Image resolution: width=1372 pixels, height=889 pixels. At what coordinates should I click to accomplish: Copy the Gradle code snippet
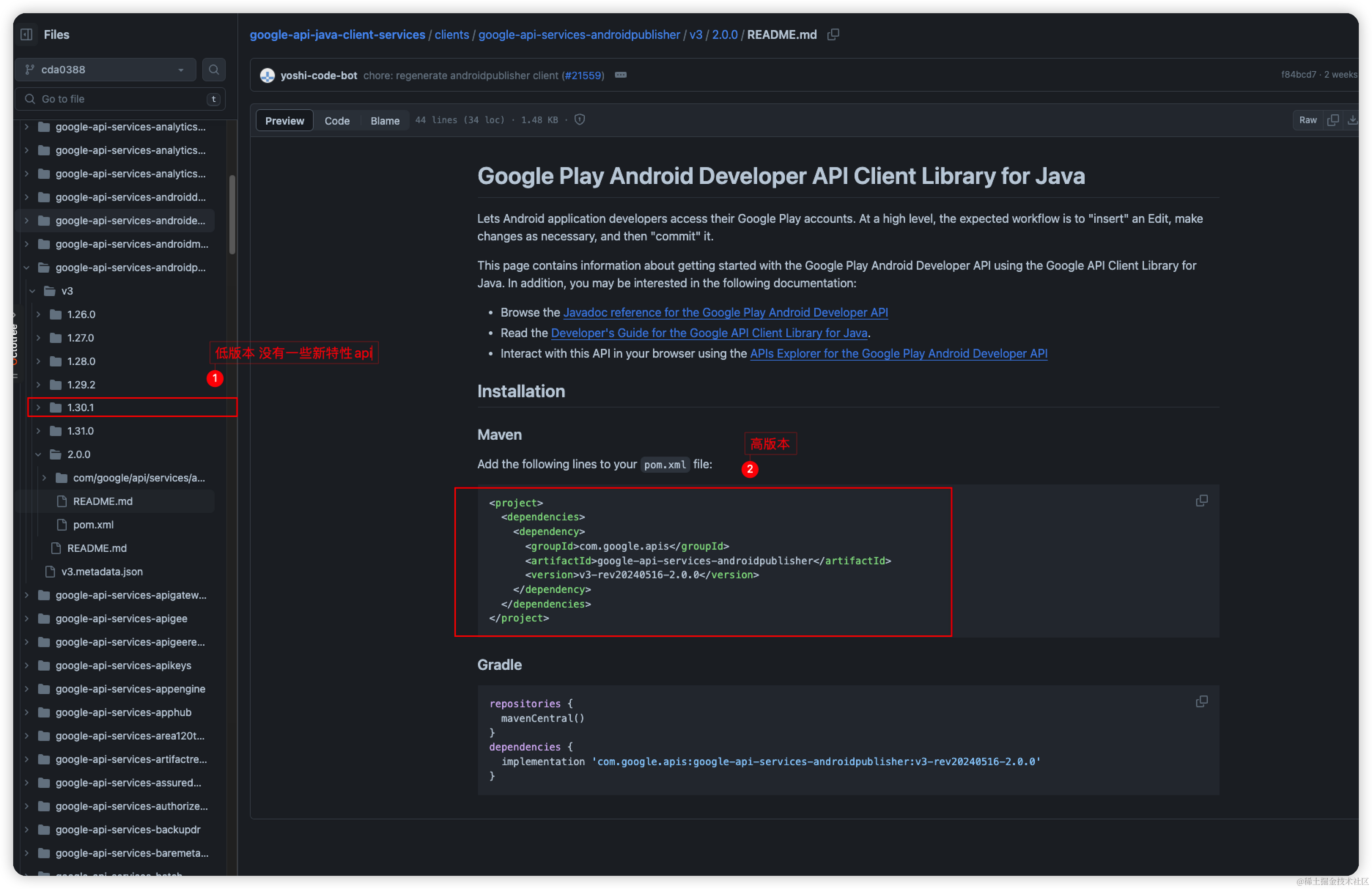coord(1201,702)
